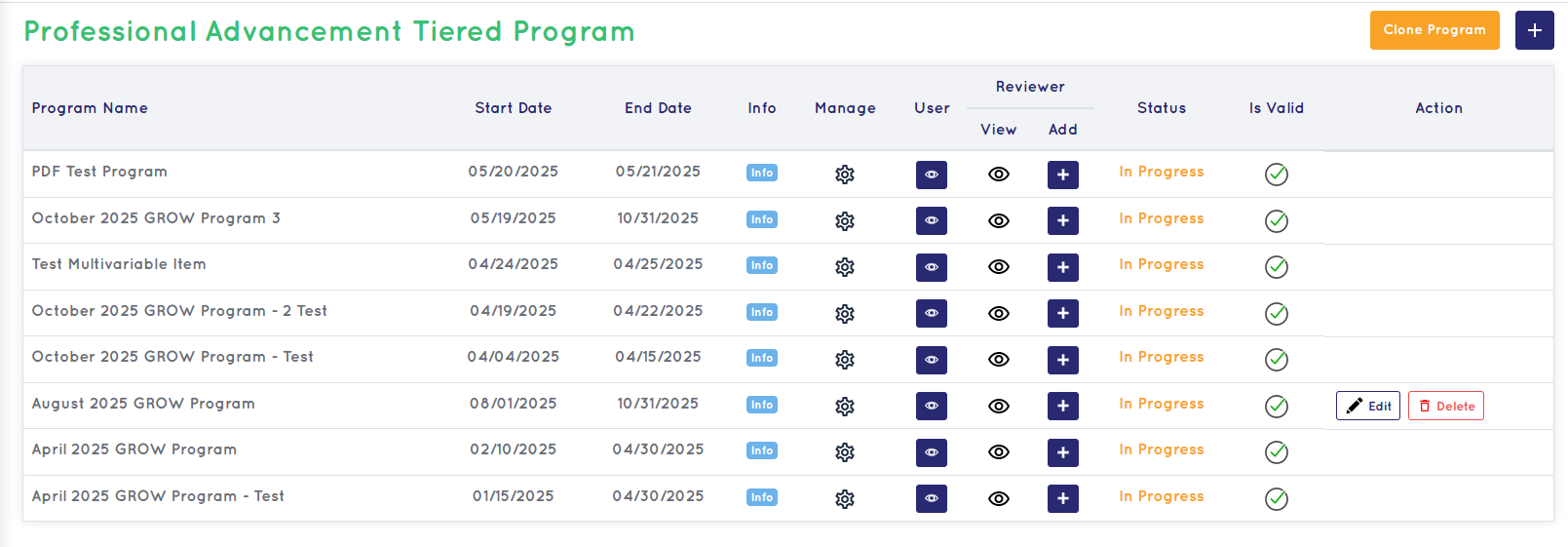The height and width of the screenshot is (547, 1568).
Task: Click start date 08/01/2025
Action: tap(514, 404)
